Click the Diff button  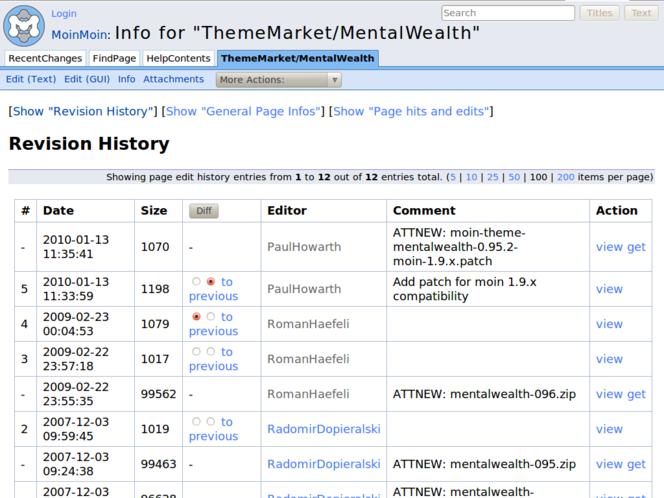[x=203, y=211]
